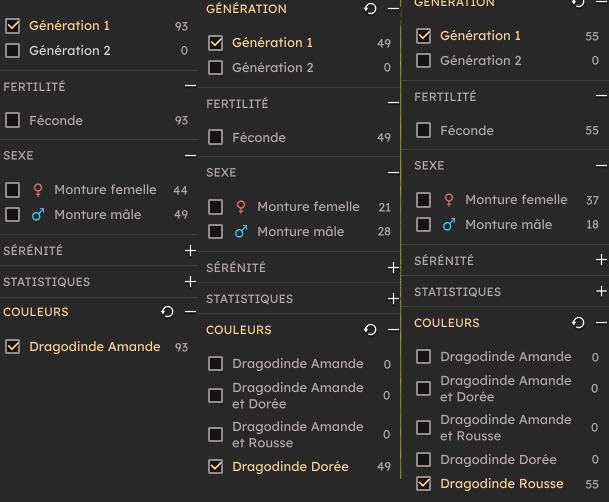
Task: Reset the COULEURS filter in the middle panel
Action: coord(370,330)
